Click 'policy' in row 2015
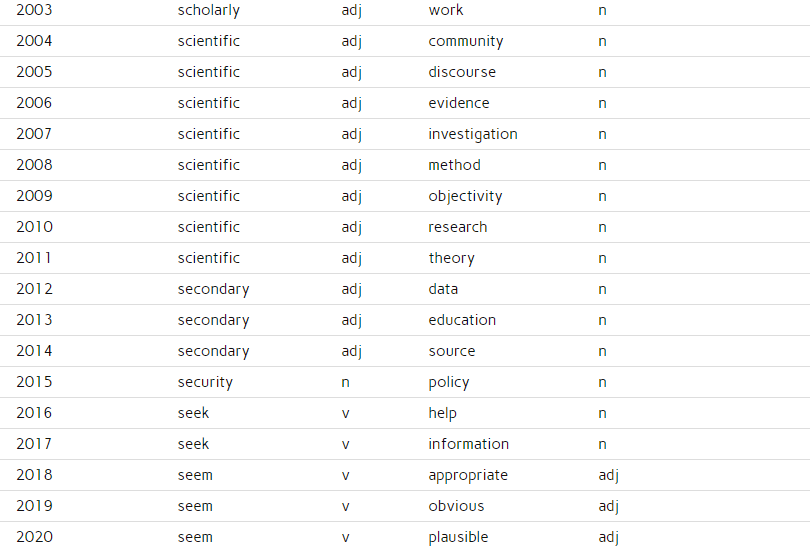Viewport: 810px width, 549px height. (x=449, y=383)
